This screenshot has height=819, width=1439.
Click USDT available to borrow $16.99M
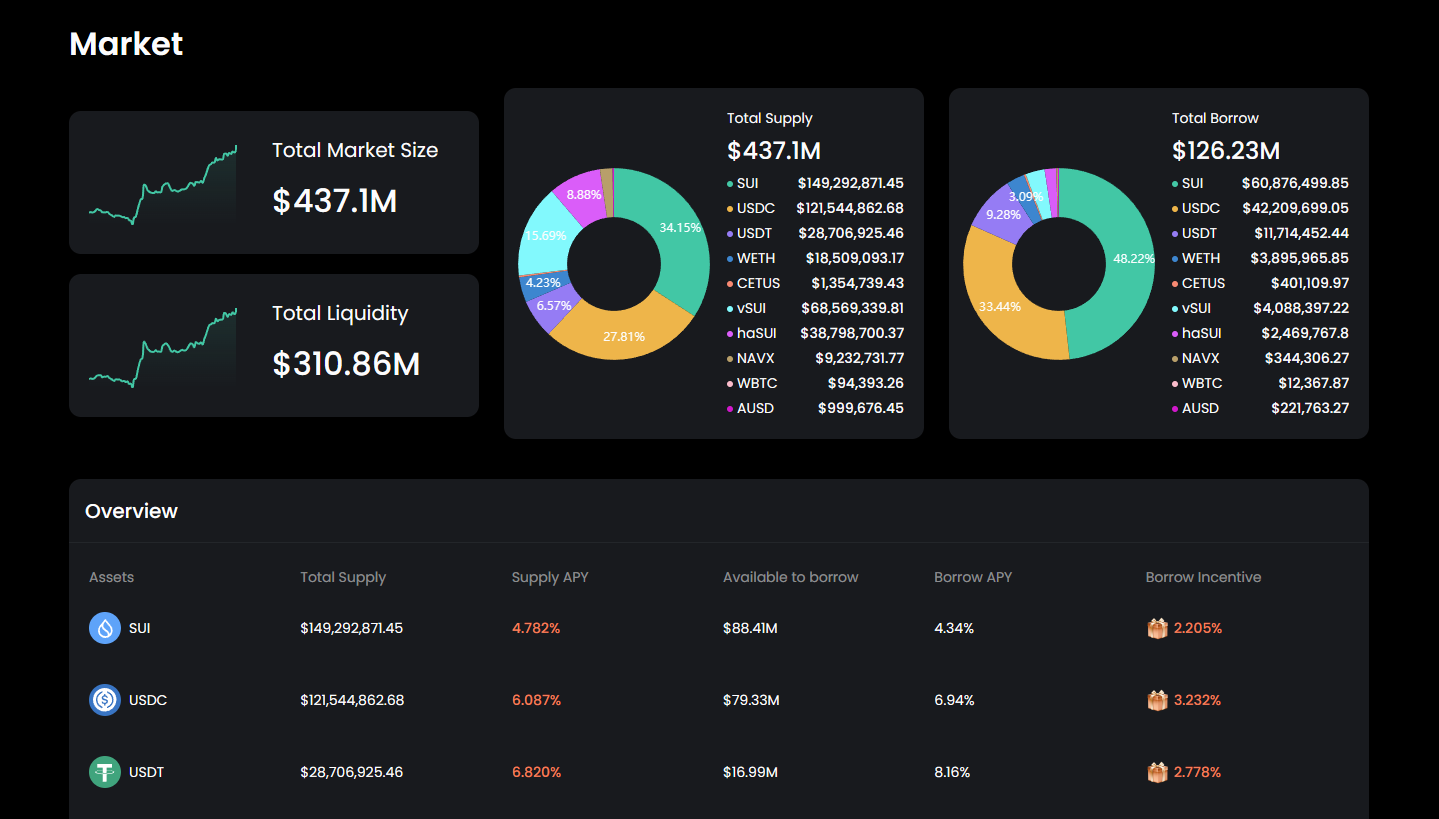pos(750,772)
